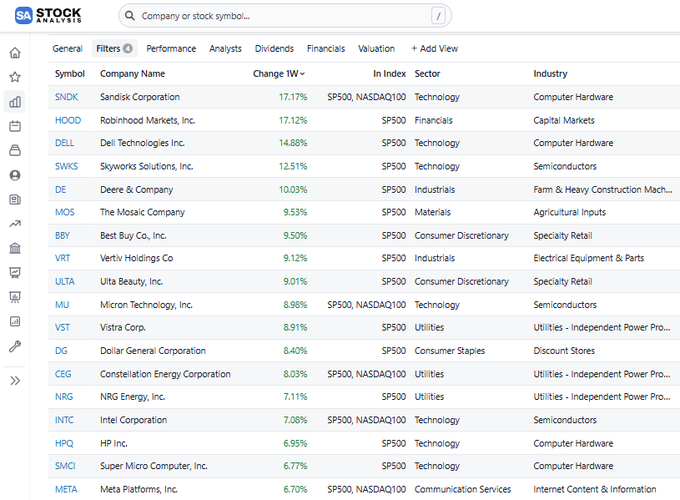Image resolution: width=680 pixels, height=500 pixels.
Task: Open the MOS ticker link
Action: 65,212
